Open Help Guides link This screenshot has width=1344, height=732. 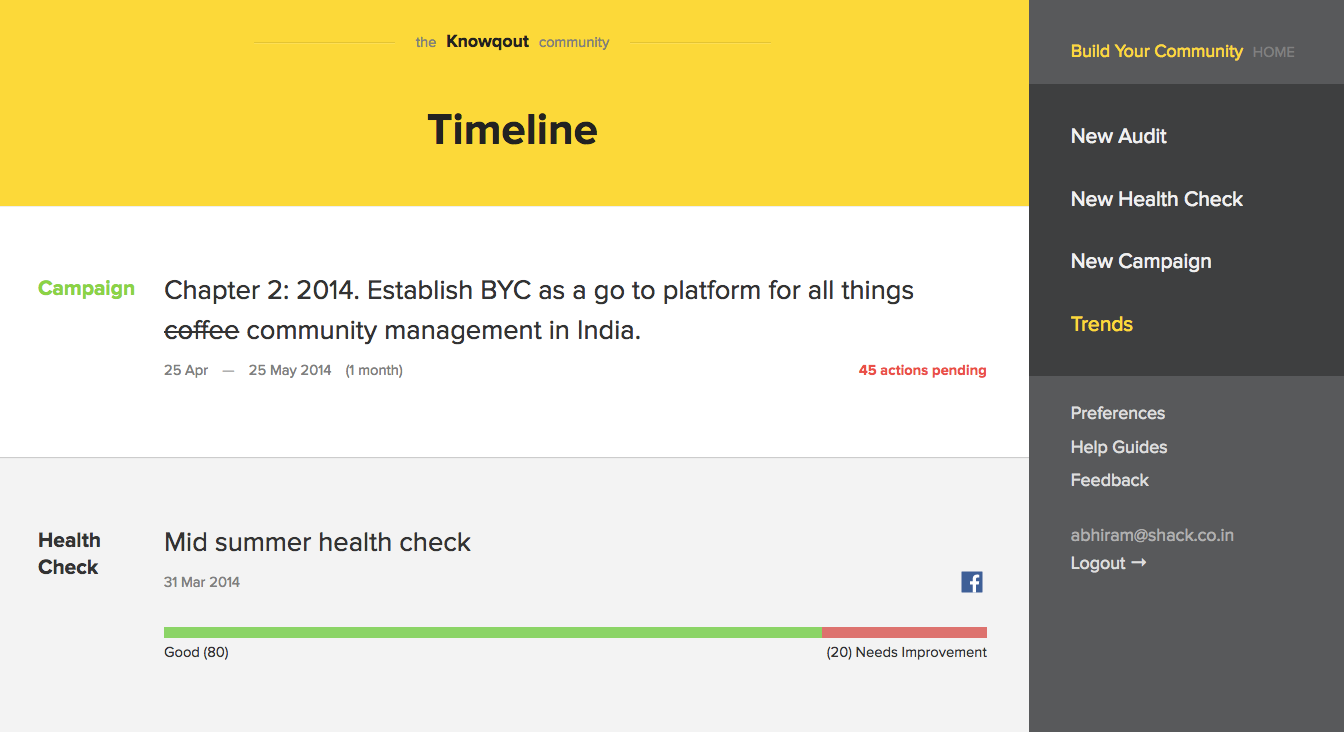point(1118,447)
